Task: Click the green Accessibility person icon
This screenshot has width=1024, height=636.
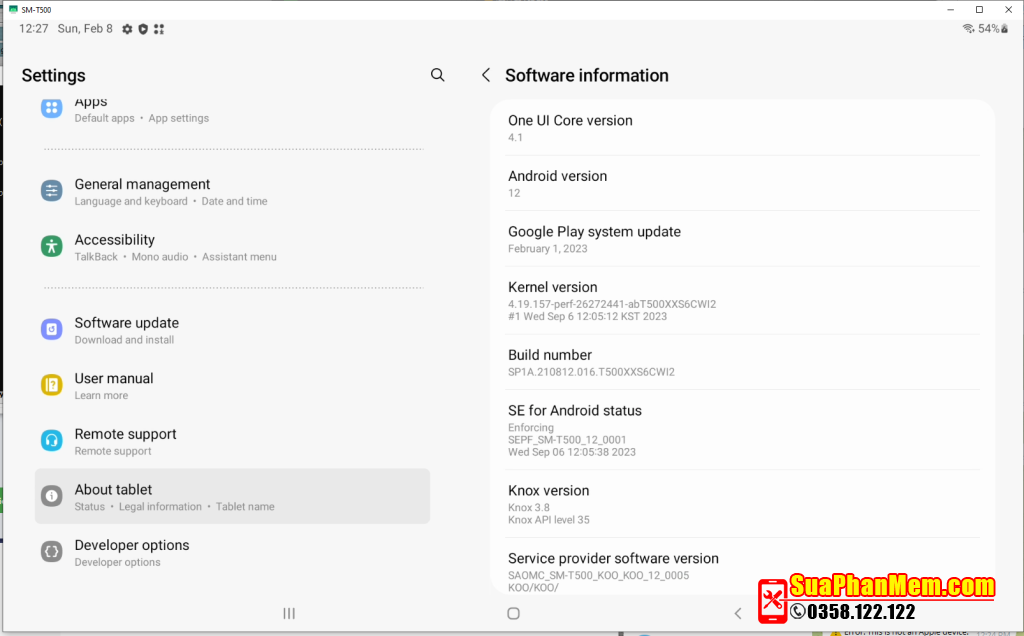Action: tap(52, 246)
